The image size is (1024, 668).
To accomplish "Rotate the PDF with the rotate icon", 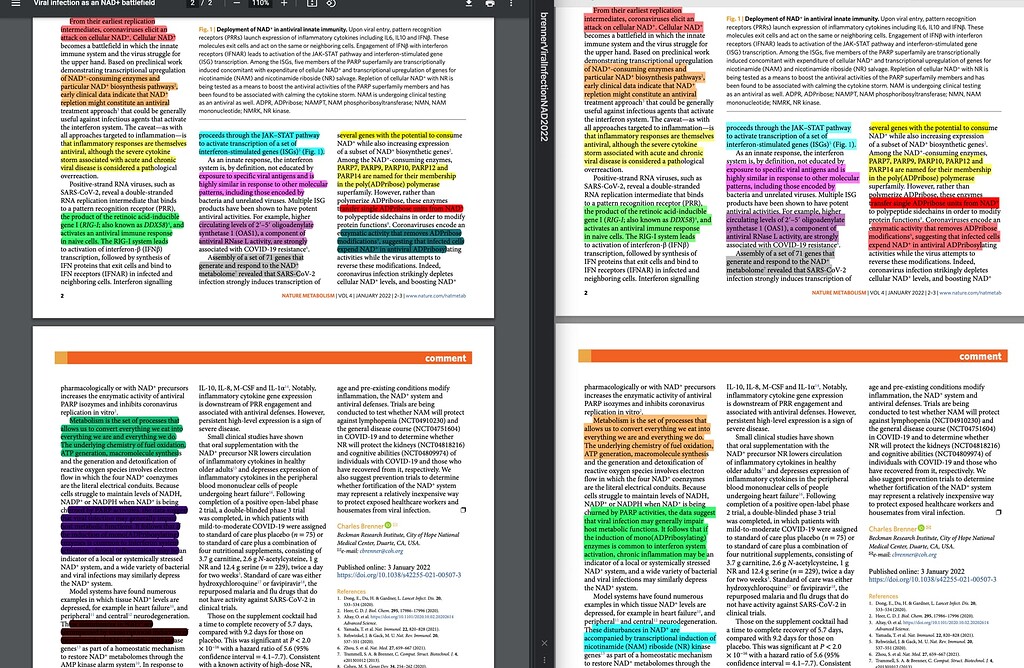I will click(x=331, y=5).
